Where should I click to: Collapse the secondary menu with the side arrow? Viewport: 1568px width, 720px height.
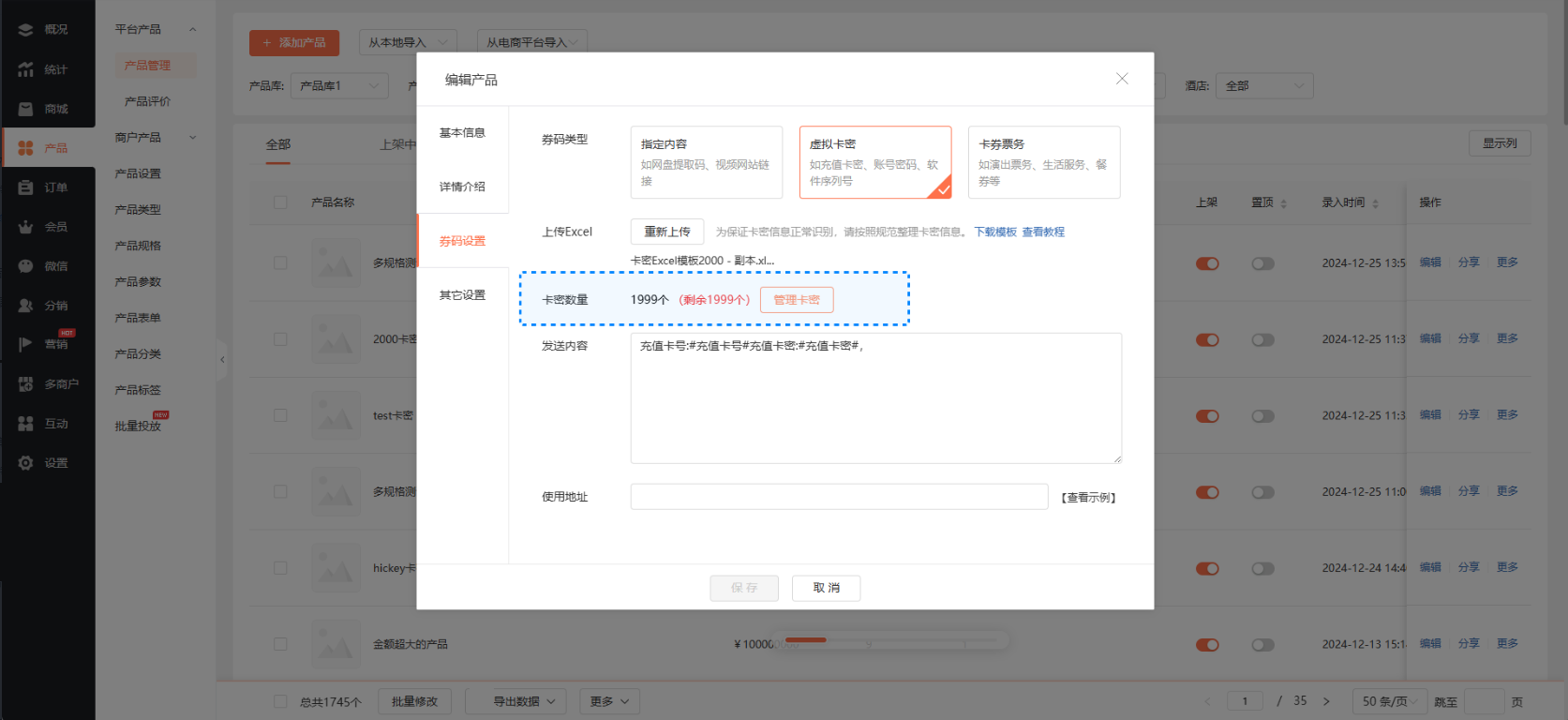[222, 359]
